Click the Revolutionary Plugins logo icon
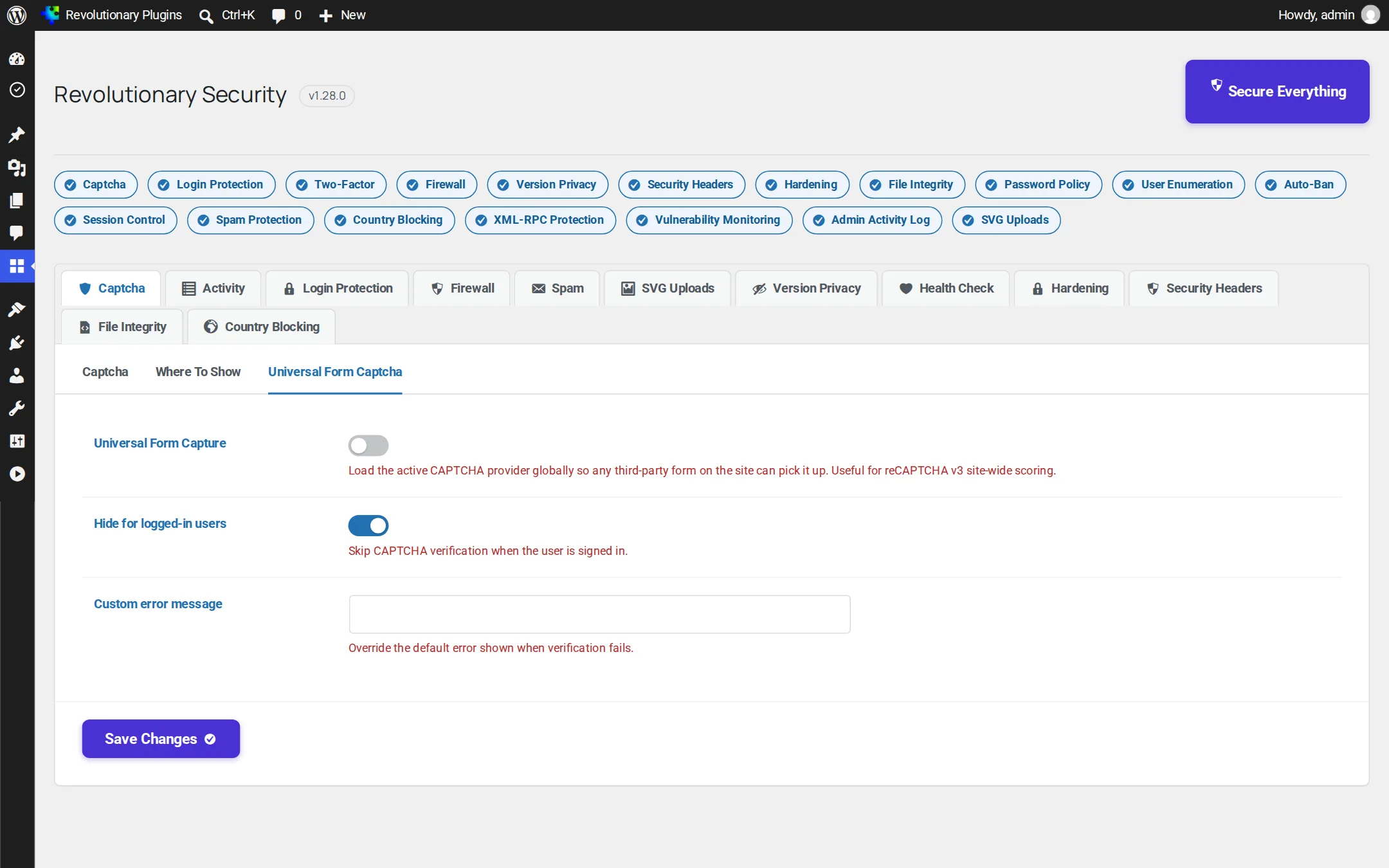 pos(50,15)
